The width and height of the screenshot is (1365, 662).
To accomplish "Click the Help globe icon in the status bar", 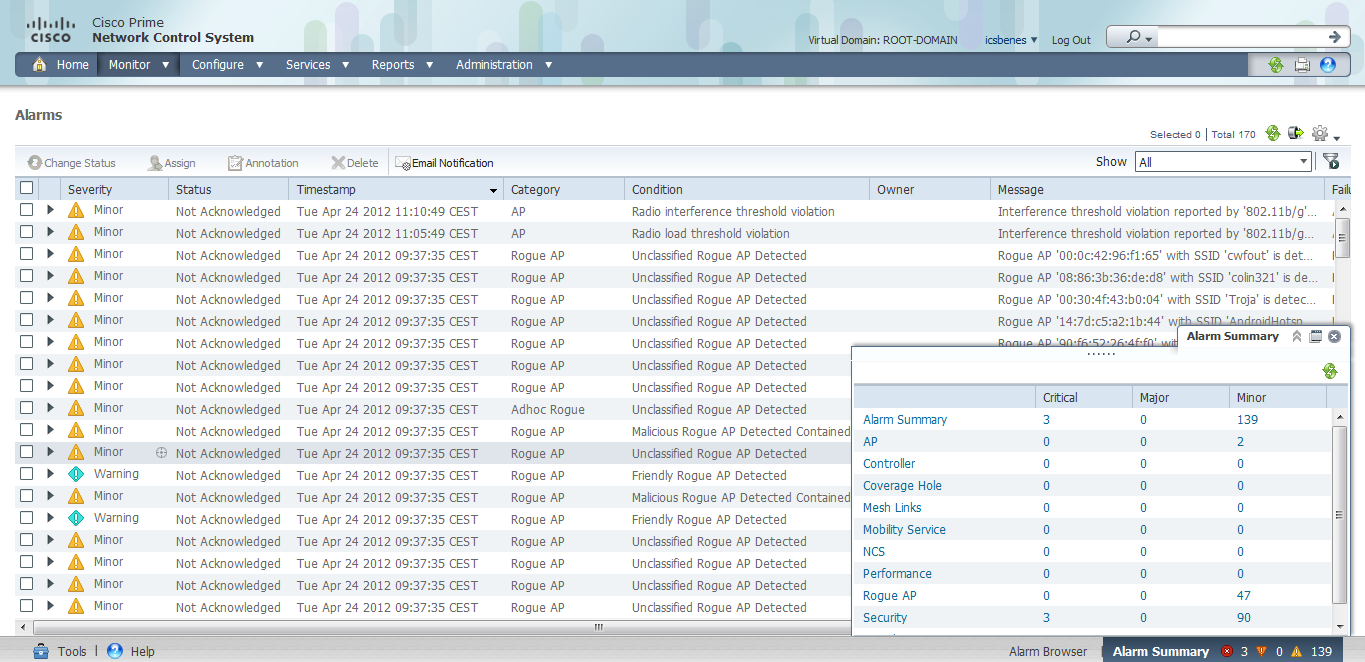I will point(115,651).
